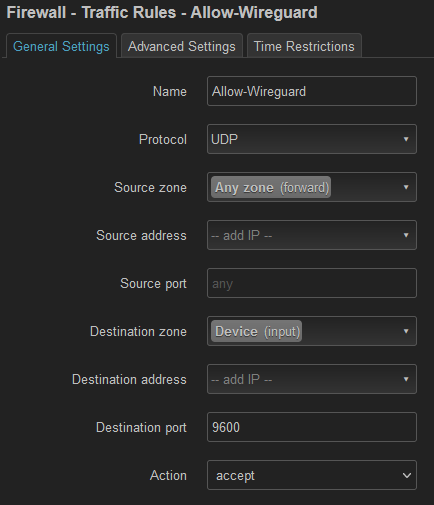Click the Destination port label

pos(141,427)
